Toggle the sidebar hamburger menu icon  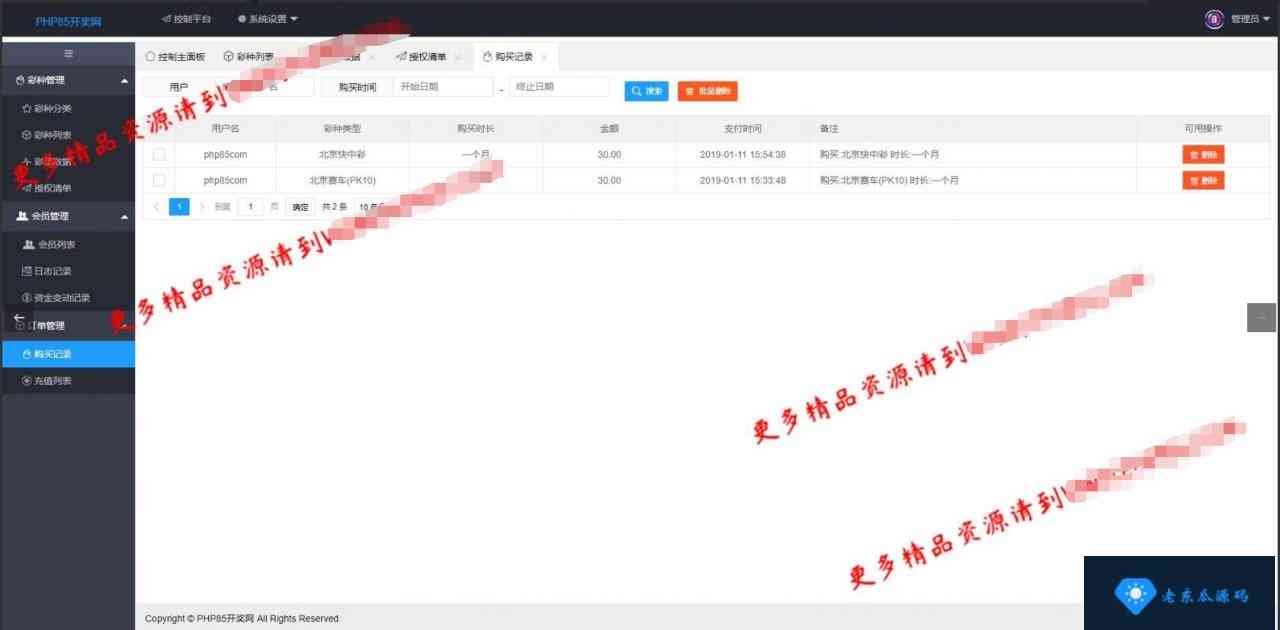(x=68, y=53)
